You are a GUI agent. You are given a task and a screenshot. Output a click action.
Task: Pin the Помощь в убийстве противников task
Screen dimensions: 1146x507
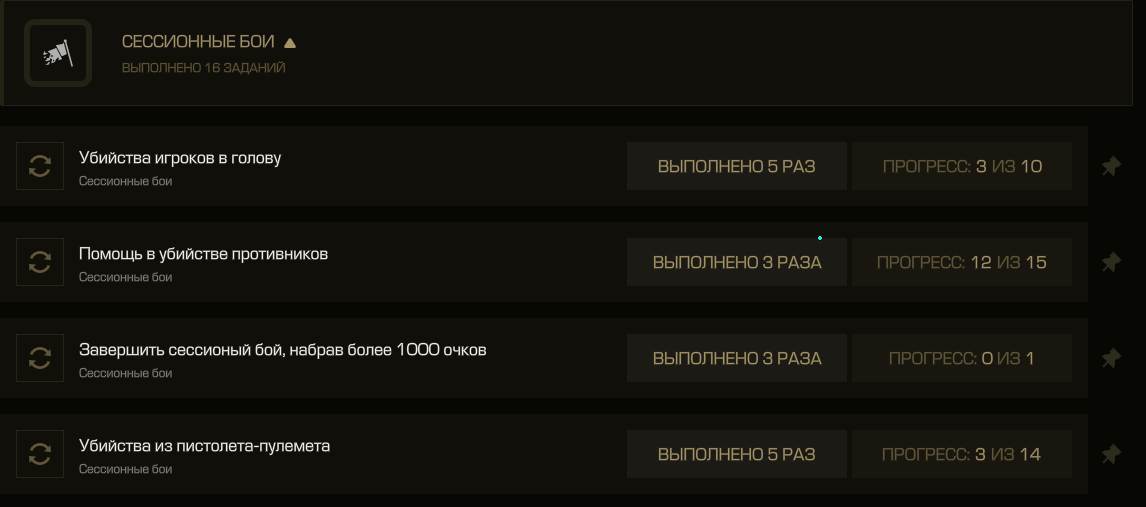click(x=1111, y=262)
